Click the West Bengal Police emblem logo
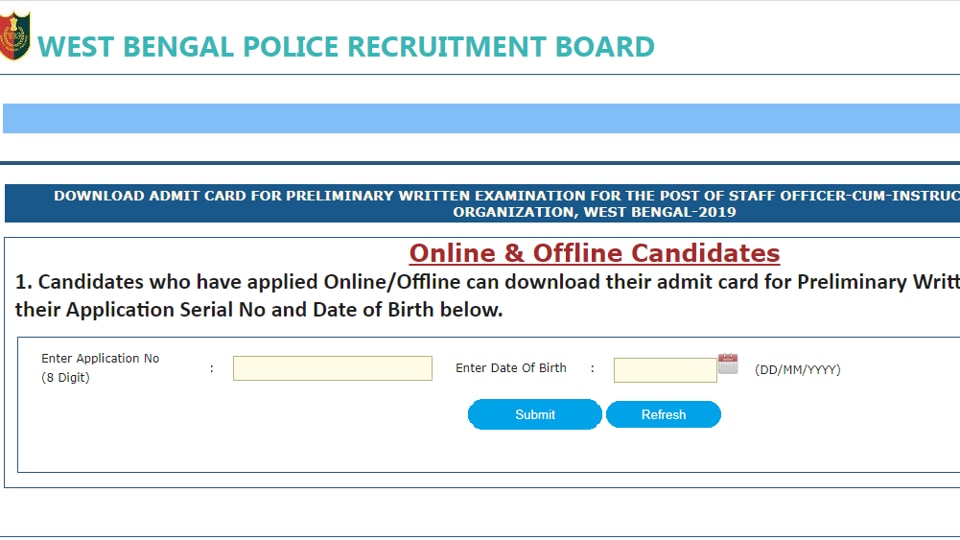The width and height of the screenshot is (960, 540). point(15,36)
